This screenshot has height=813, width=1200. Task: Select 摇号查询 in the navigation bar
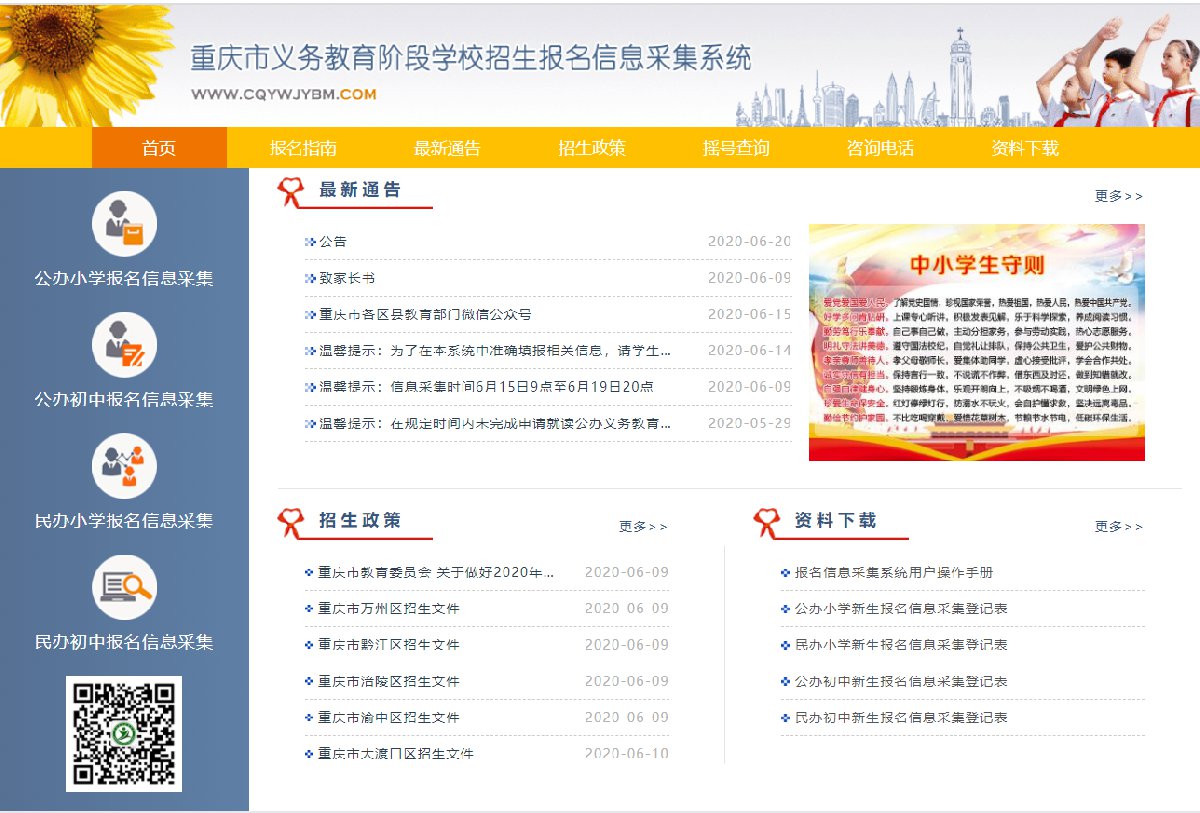click(736, 148)
